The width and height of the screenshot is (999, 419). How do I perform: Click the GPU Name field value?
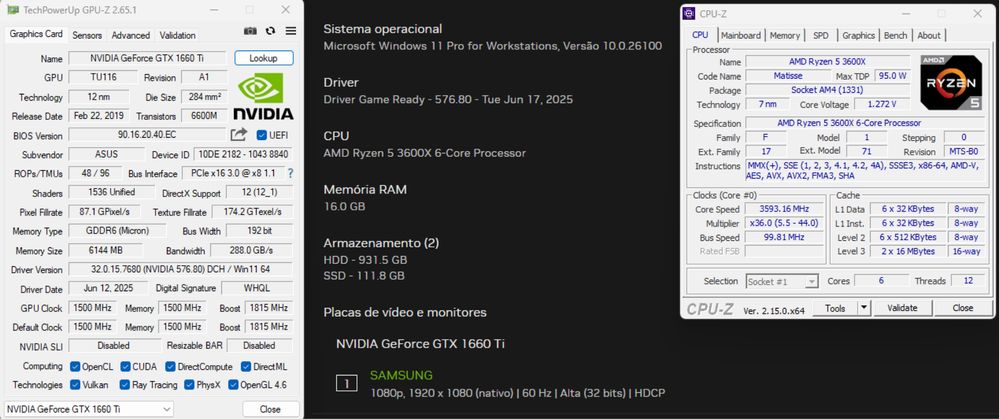(x=147, y=58)
